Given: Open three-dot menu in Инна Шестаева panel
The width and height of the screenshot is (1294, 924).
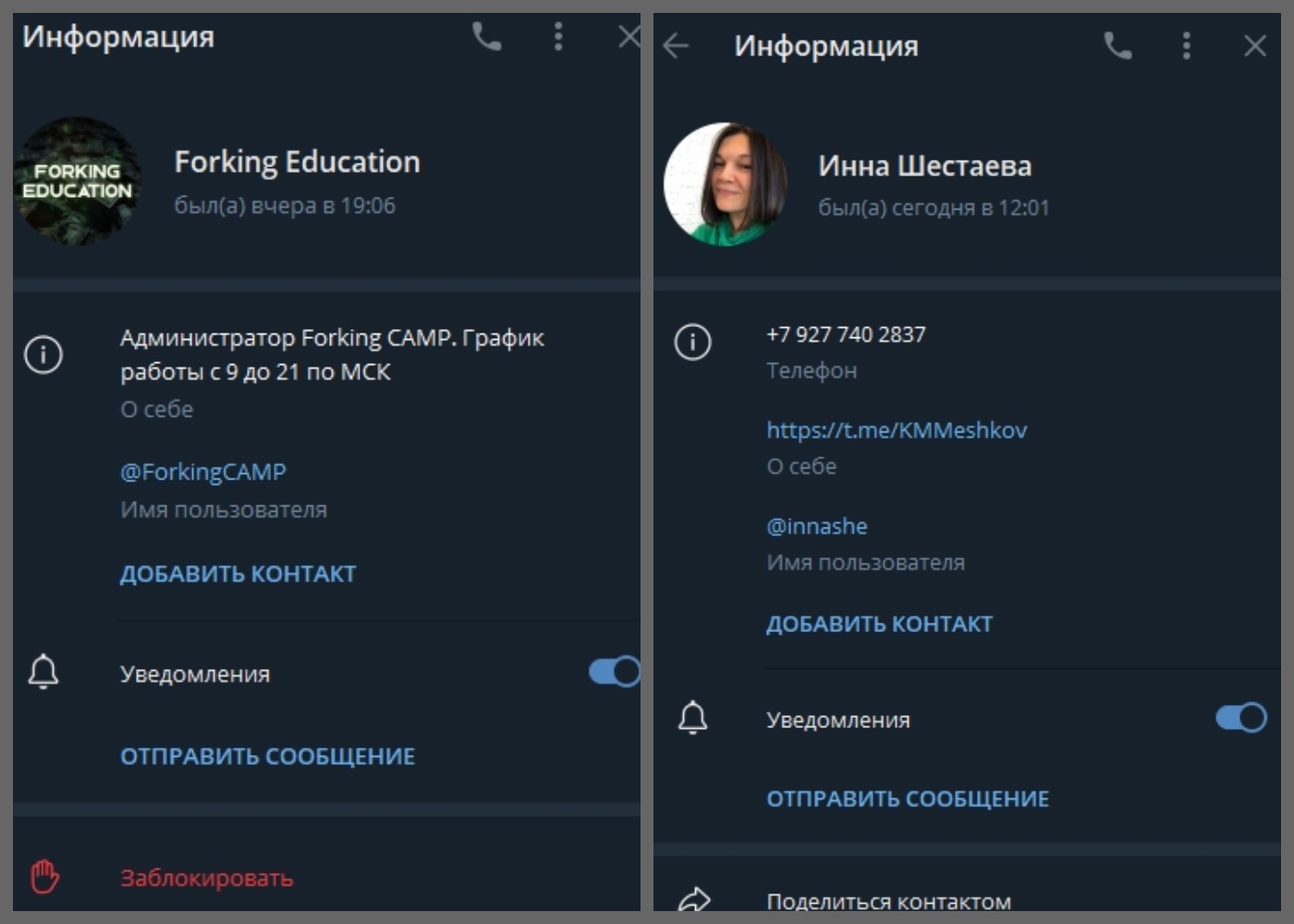Looking at the screenshot, I should click(x=1186, y=45).
